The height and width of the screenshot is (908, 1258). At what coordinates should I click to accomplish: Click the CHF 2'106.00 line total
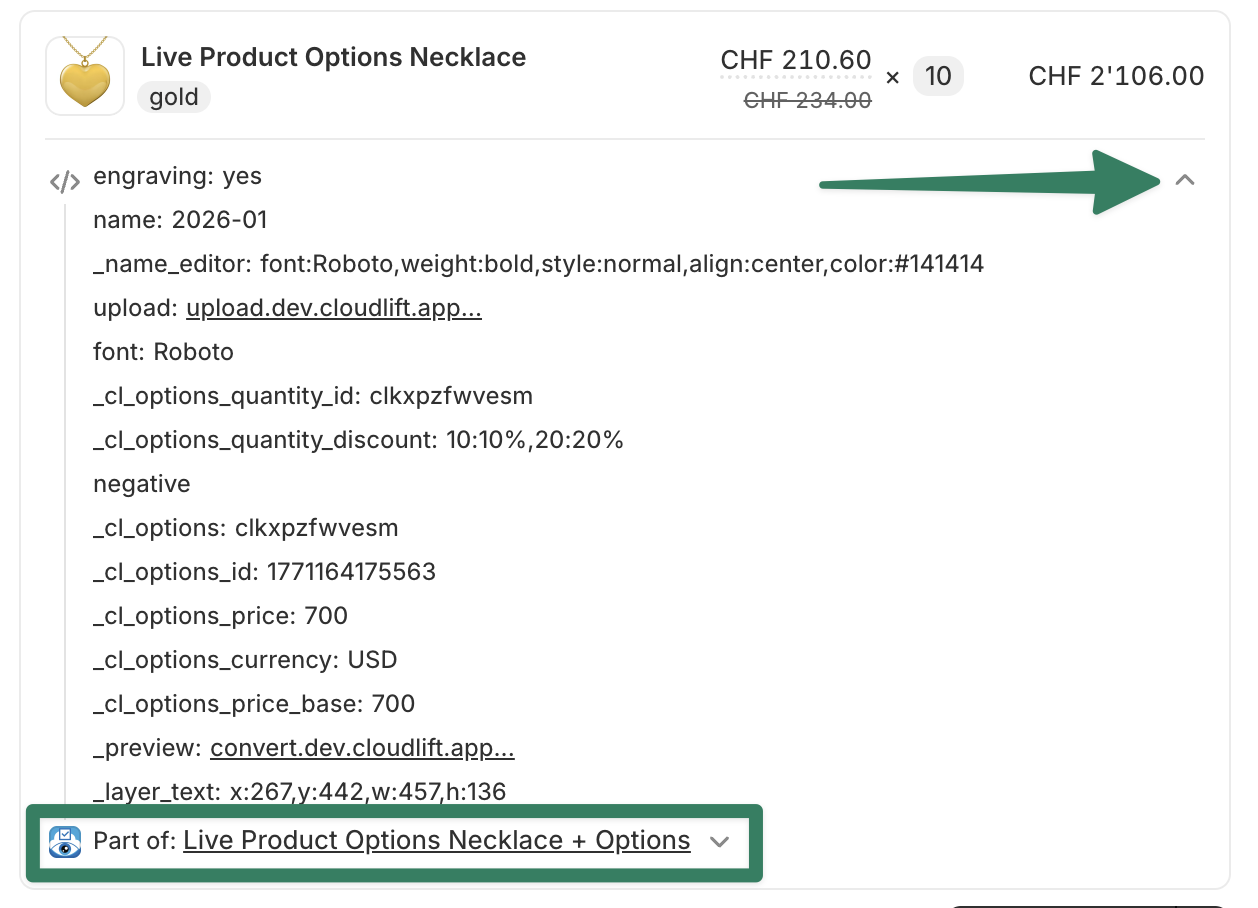click(1116, 76)
